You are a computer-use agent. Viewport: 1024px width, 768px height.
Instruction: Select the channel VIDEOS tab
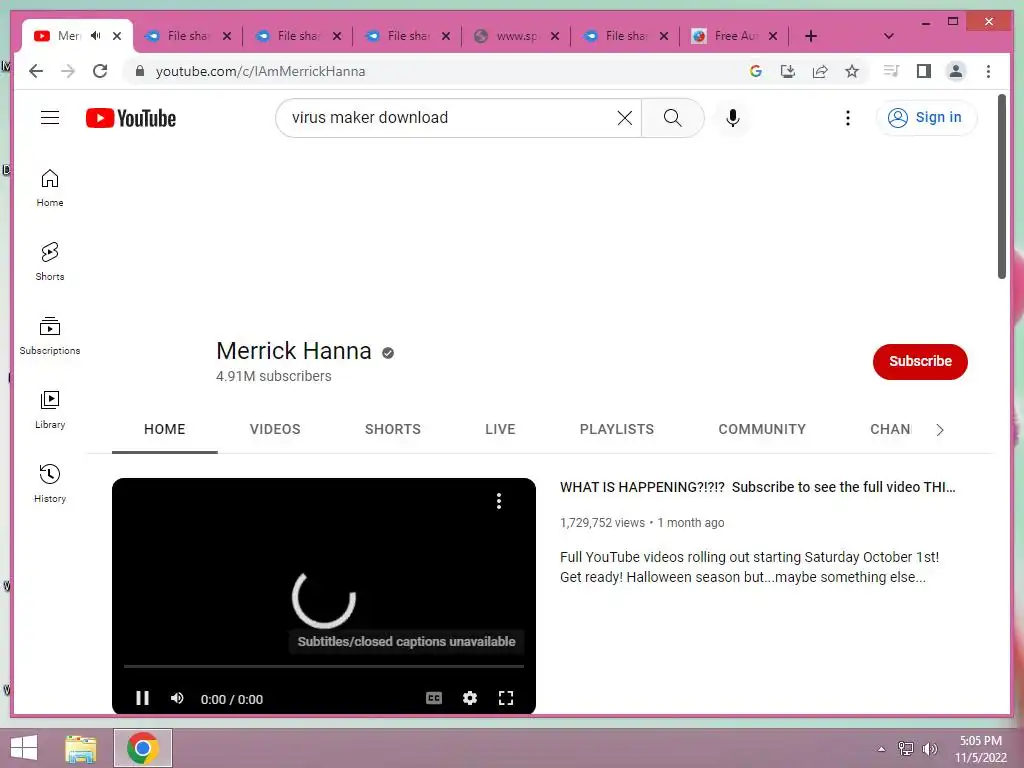click(275, 429)
